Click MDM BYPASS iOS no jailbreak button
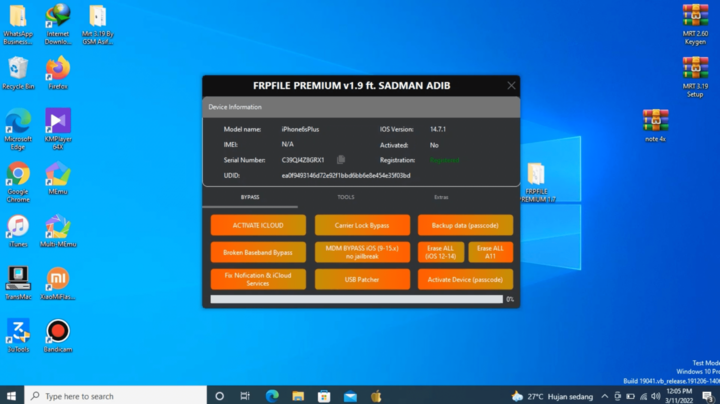 [x=362, y=252]
